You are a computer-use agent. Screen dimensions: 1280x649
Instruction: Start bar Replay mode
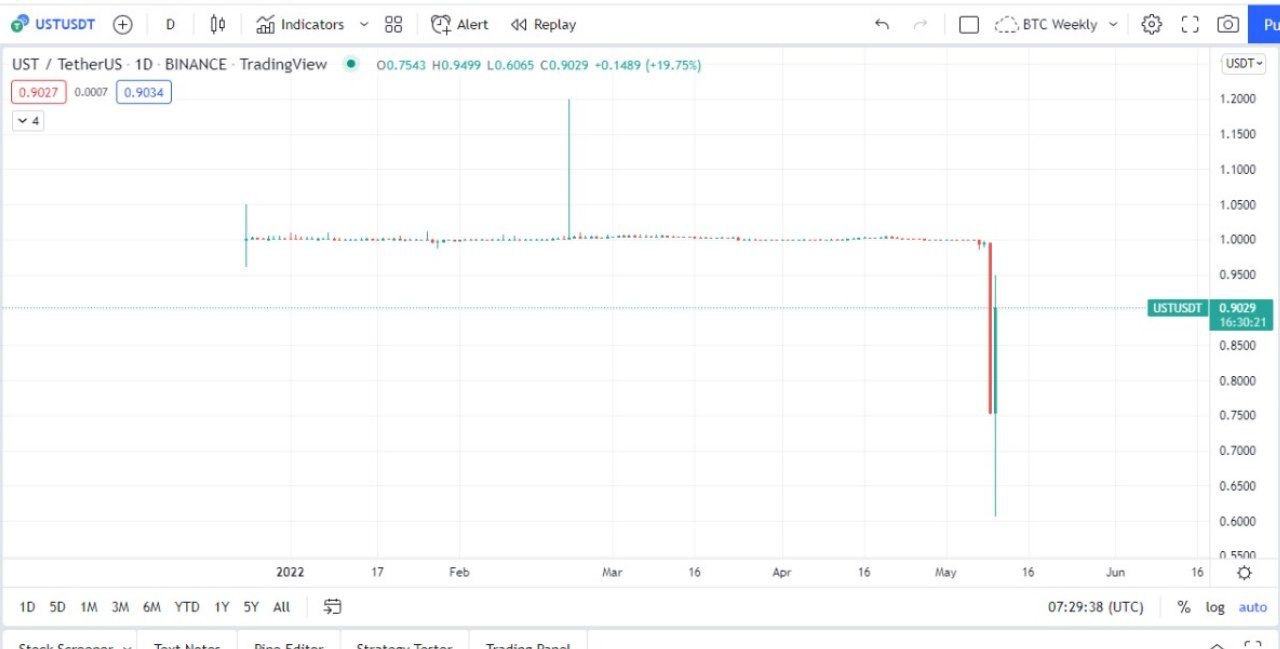[543, 24]
